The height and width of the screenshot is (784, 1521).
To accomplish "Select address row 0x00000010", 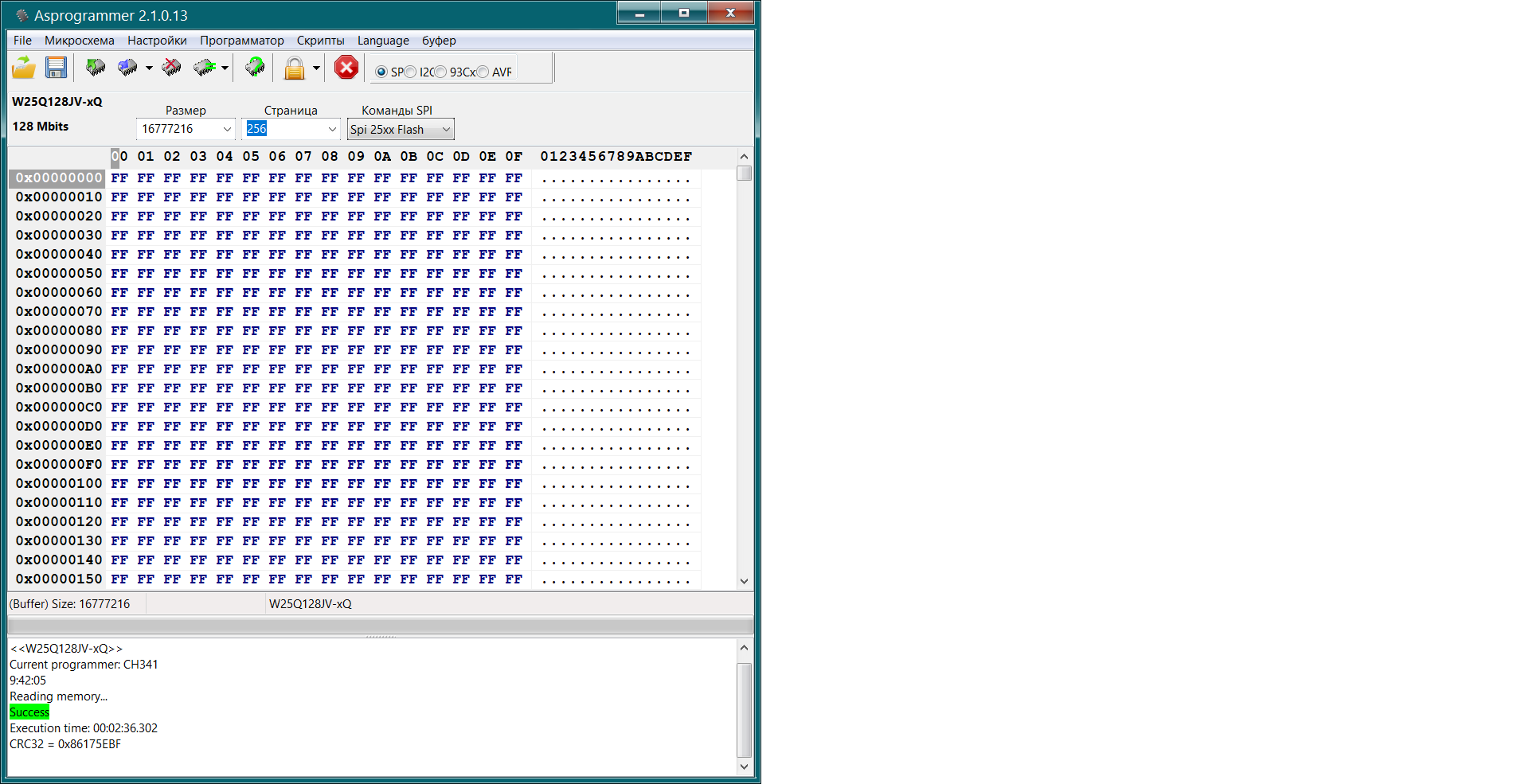I will click(x=59, y=197).
